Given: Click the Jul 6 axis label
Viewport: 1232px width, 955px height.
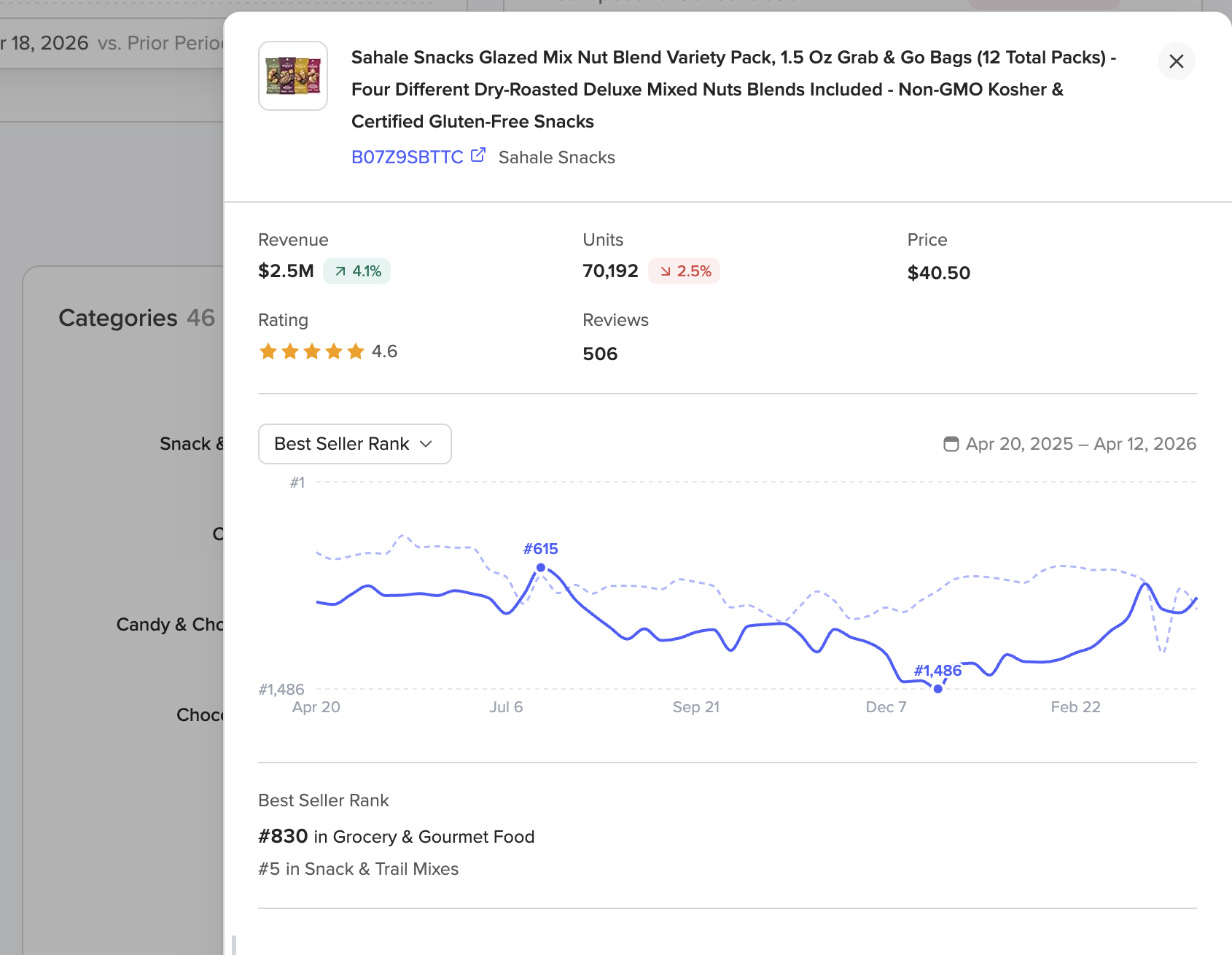Looking at the screenshot, I should pyautogui.click(x=506, y=707).
